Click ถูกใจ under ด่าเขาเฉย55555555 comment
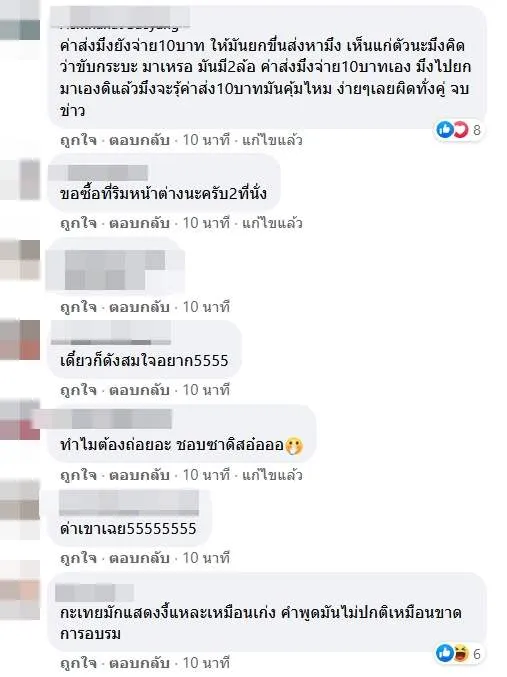 click(79, 558)
